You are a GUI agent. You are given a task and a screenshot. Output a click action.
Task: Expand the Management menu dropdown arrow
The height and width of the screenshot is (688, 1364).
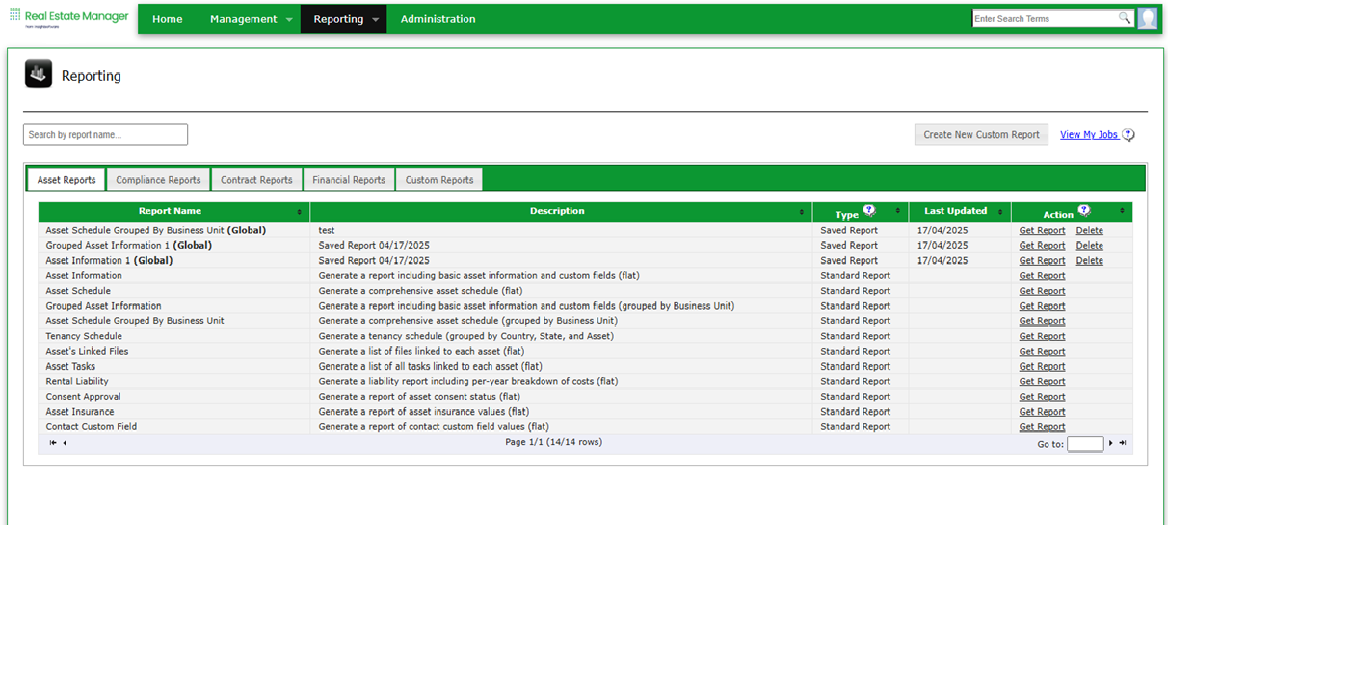click(x=289, y=20)
